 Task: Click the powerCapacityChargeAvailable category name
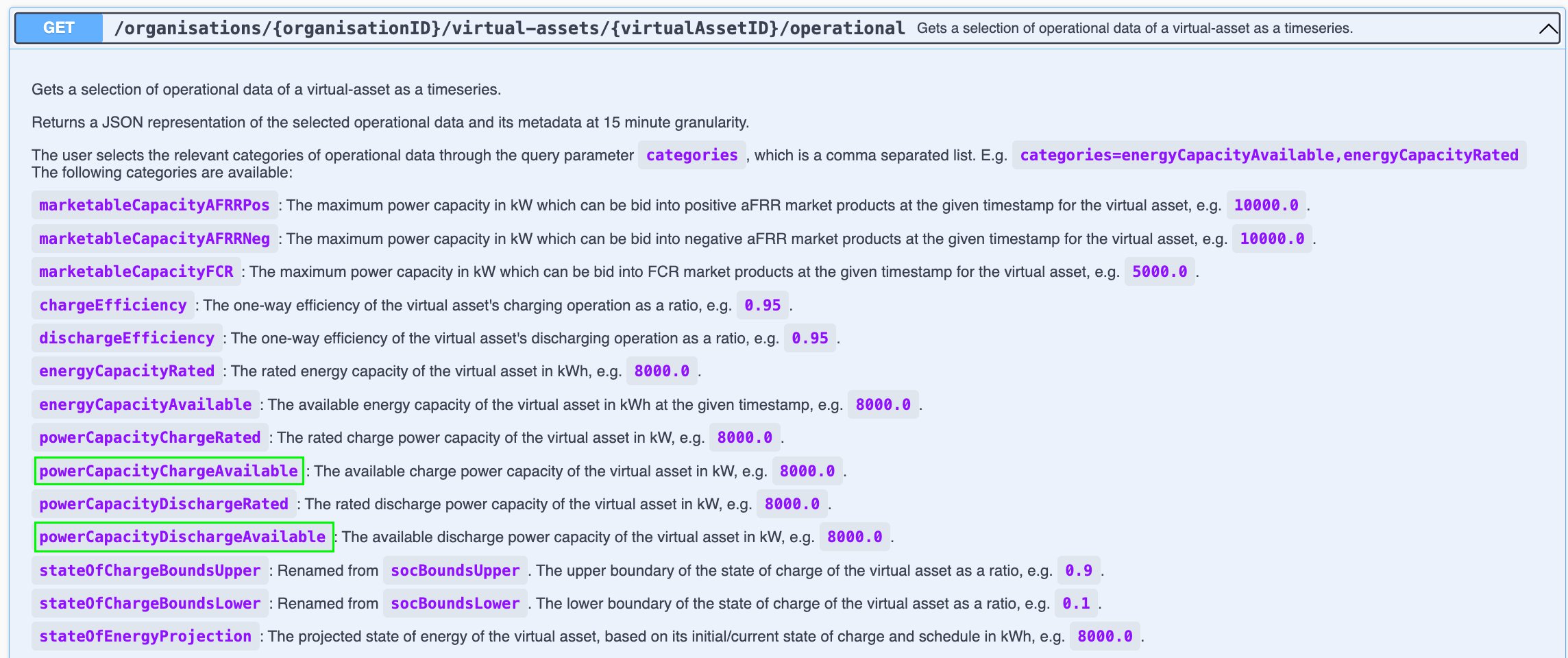pos(169,471)
